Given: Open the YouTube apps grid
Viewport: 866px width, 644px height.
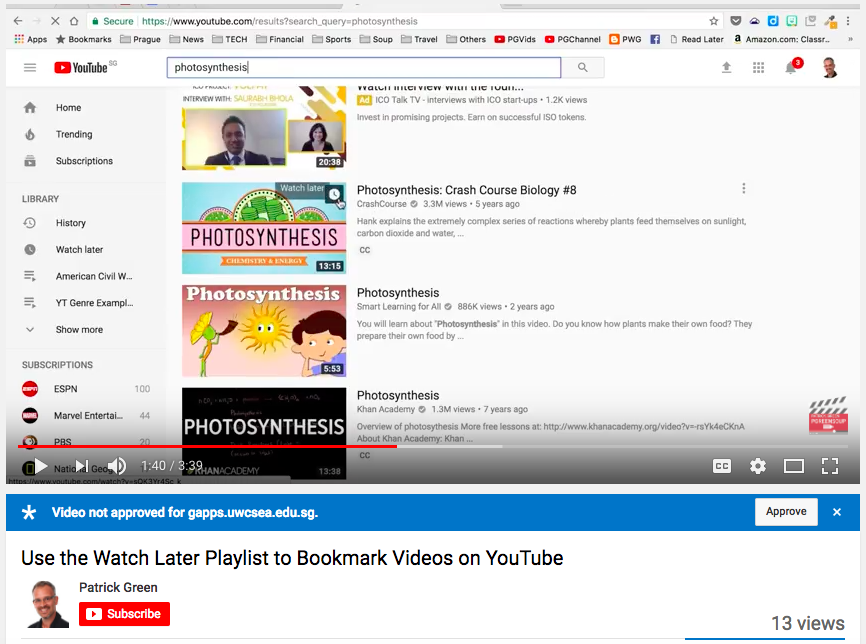Looking at the screenshot, I should [758, 67].
